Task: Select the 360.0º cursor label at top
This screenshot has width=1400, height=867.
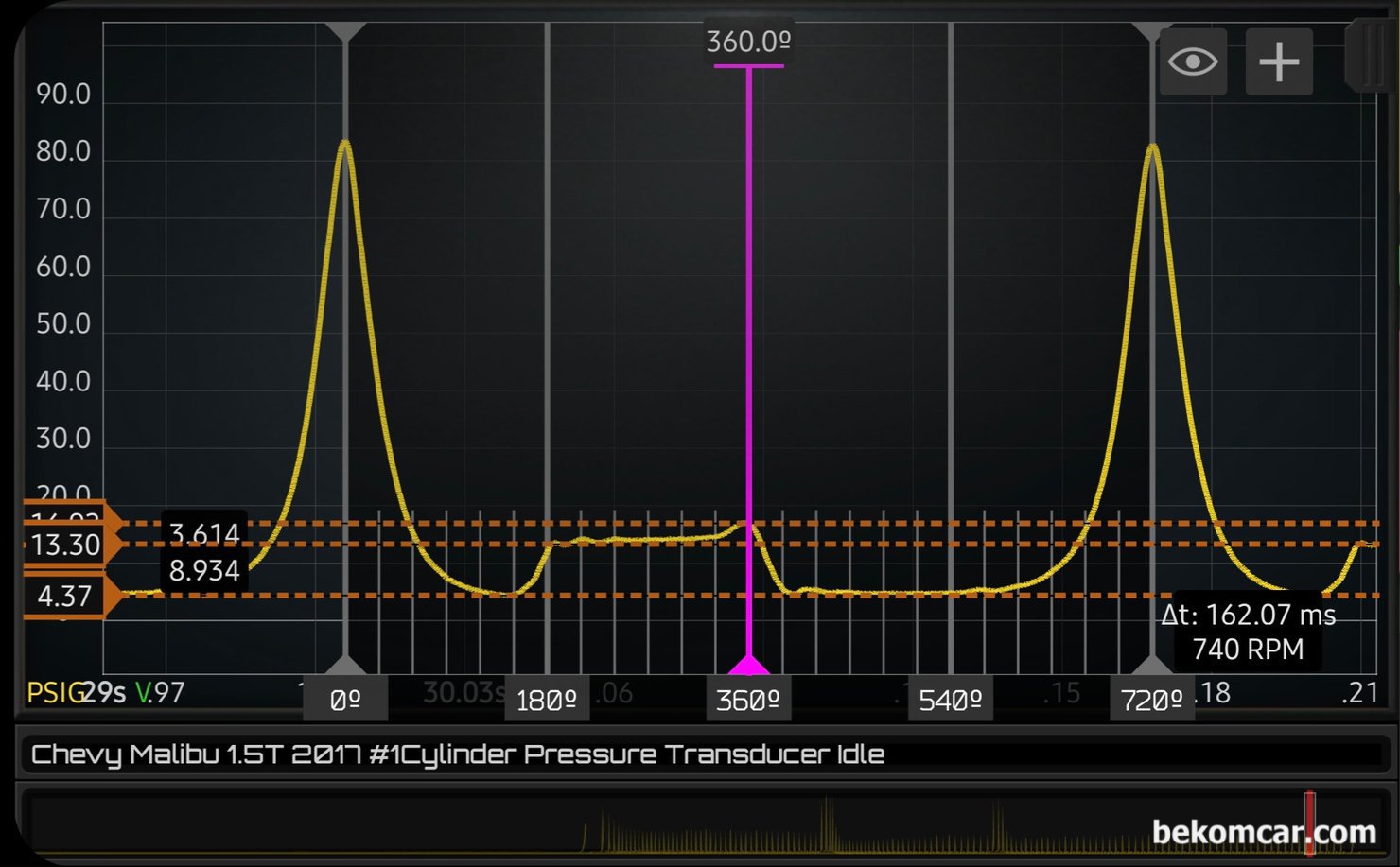Action: click(x=748, y=43)
